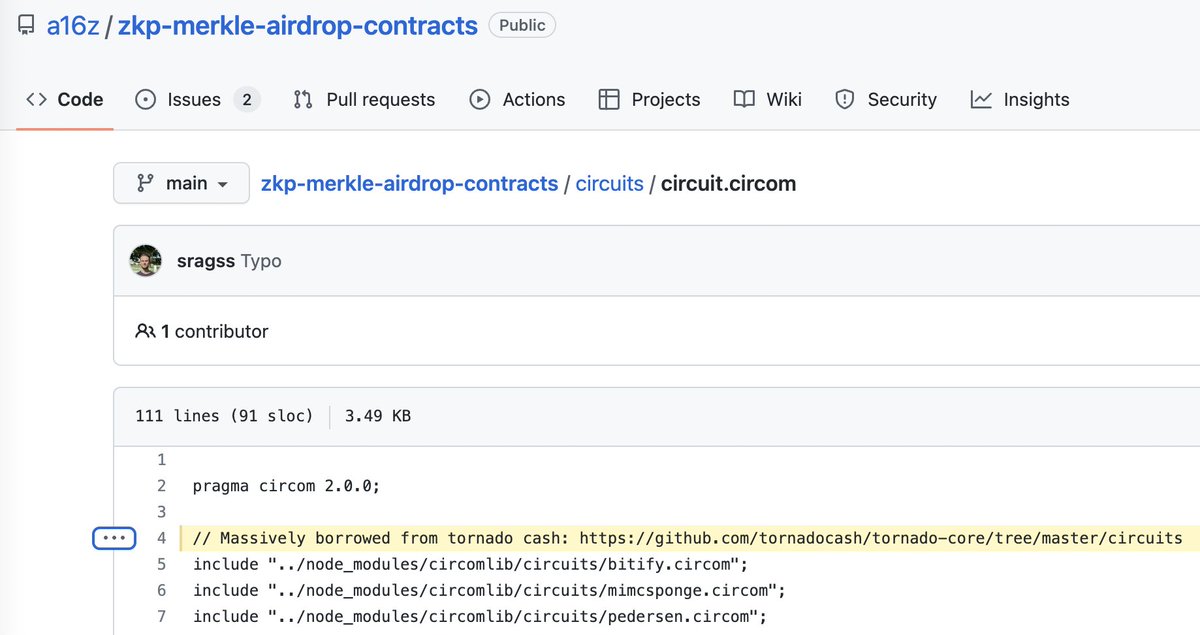Open the Typo commit message
Screen dimensions: 1200x635
tap(261, 261)
